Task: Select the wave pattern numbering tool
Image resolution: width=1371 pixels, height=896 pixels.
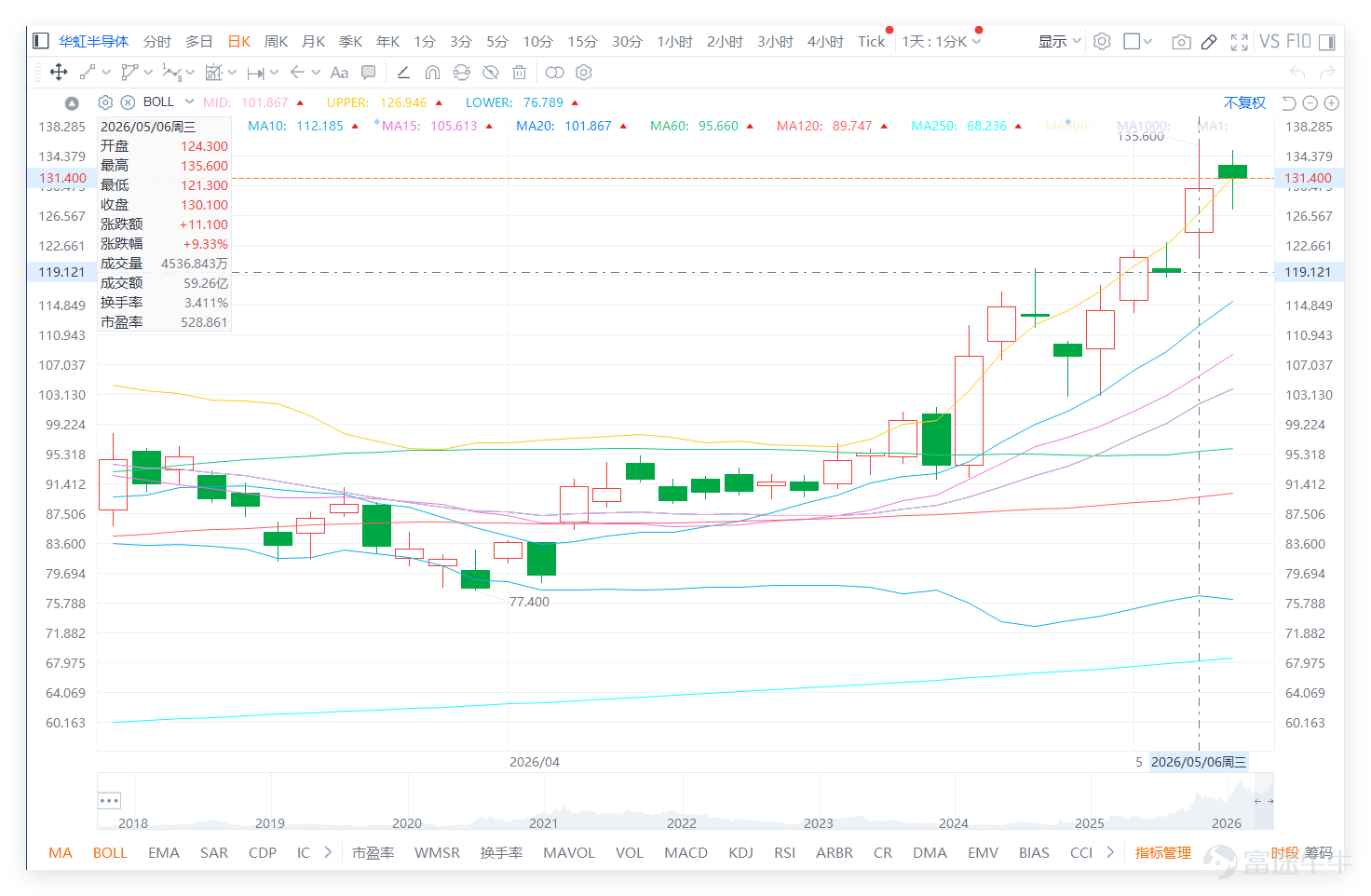Action: pos(171,72)
